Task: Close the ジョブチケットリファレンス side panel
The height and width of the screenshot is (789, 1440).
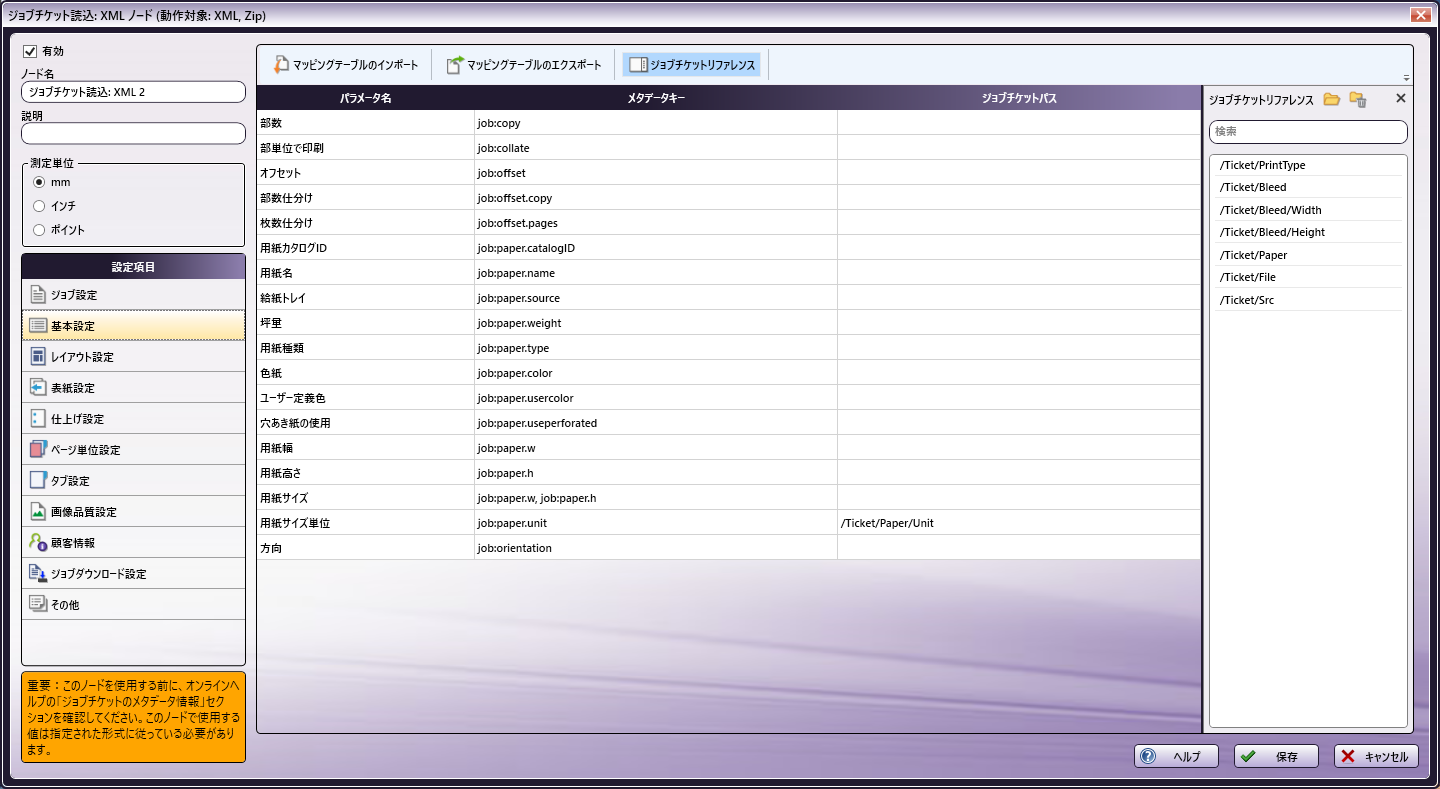Action: (1400, 98)
